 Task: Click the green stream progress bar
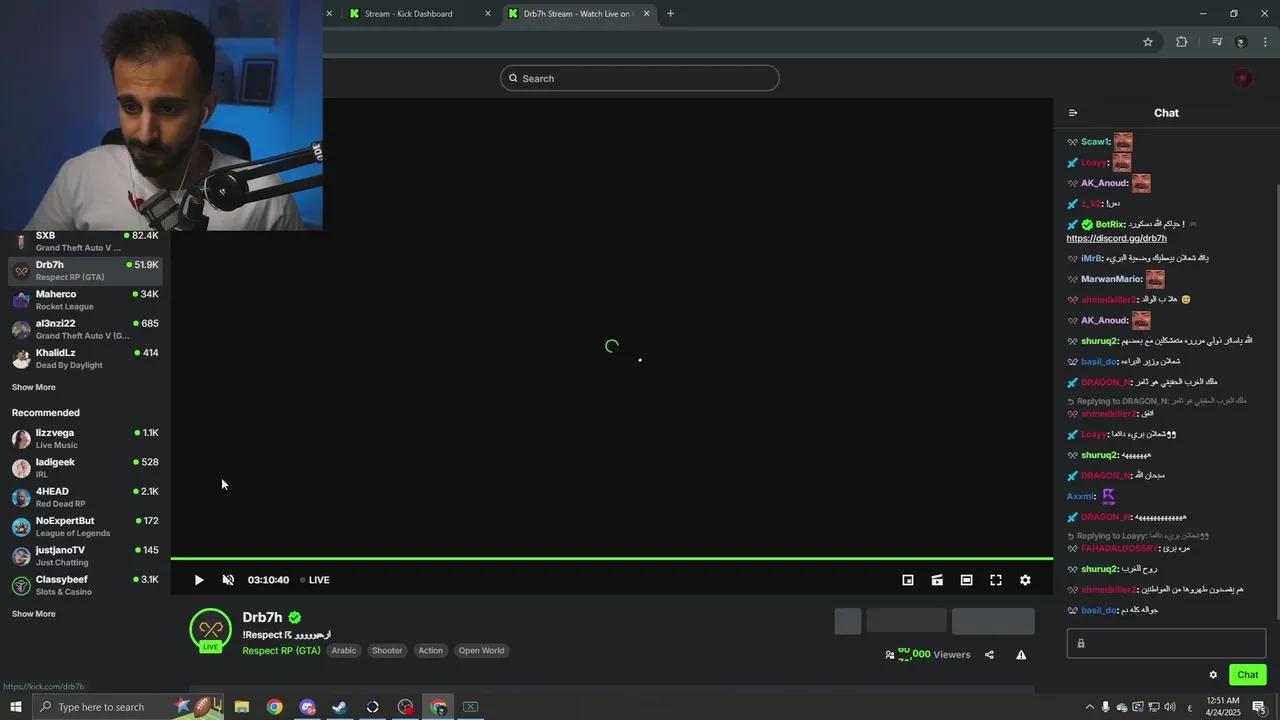tap(611, 558)
